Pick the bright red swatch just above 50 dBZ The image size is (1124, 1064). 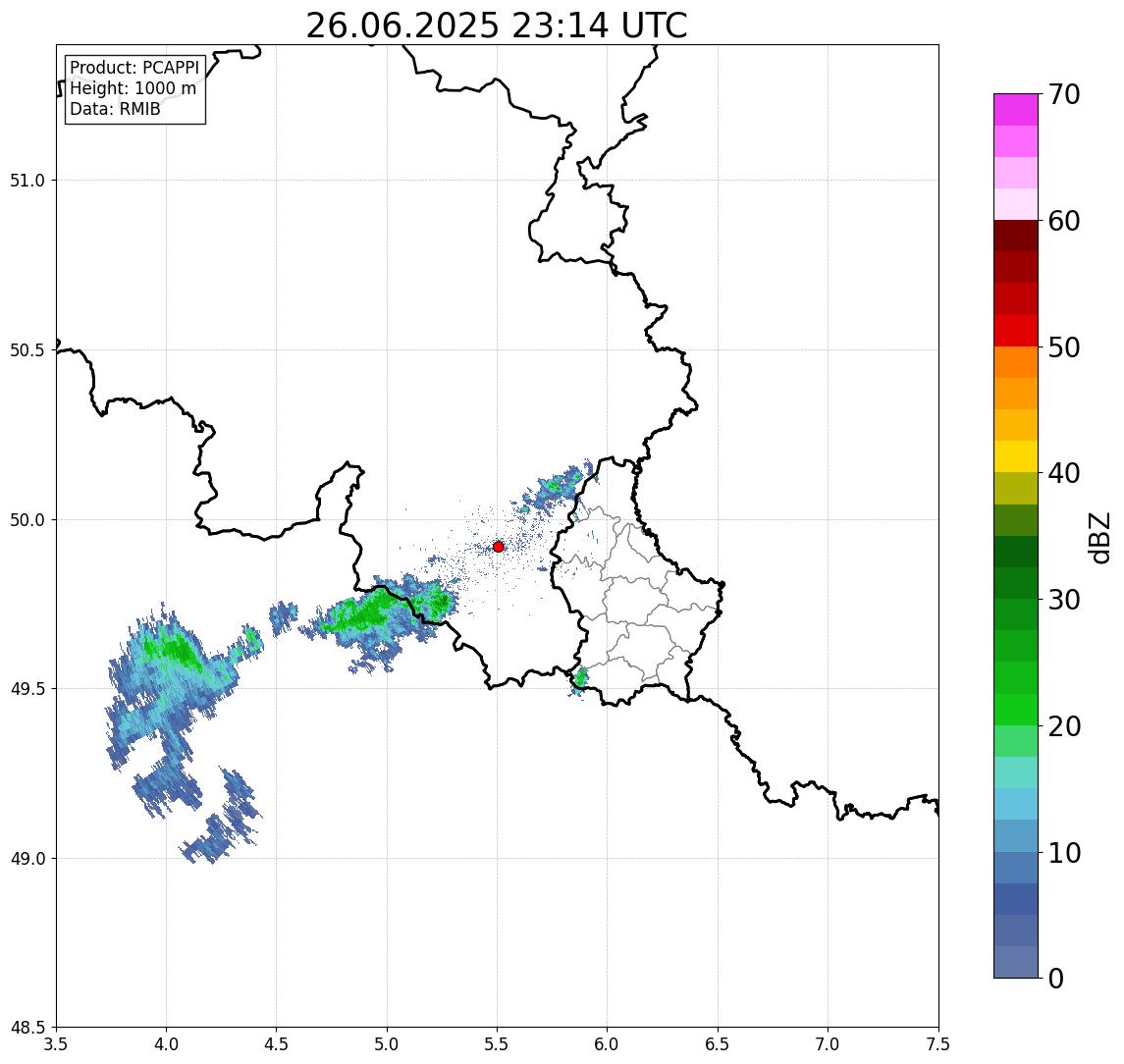click(1016, 331)
